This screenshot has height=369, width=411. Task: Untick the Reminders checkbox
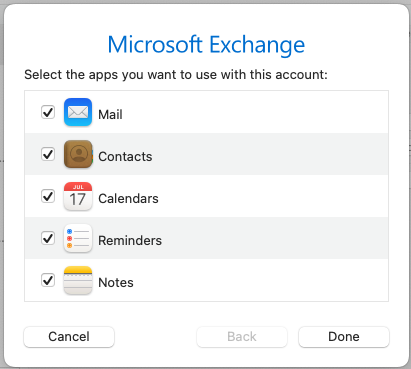[48, 238]
